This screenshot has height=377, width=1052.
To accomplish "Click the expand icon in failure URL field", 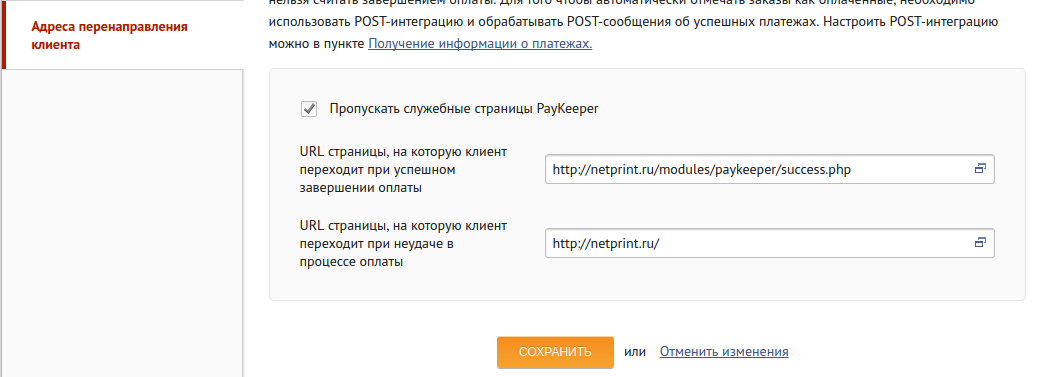I will (980, 243).
